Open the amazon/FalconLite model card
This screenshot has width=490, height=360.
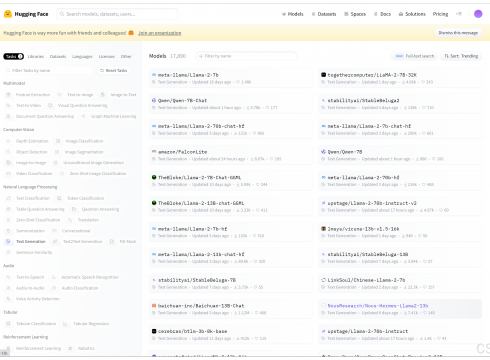point(231,155)
